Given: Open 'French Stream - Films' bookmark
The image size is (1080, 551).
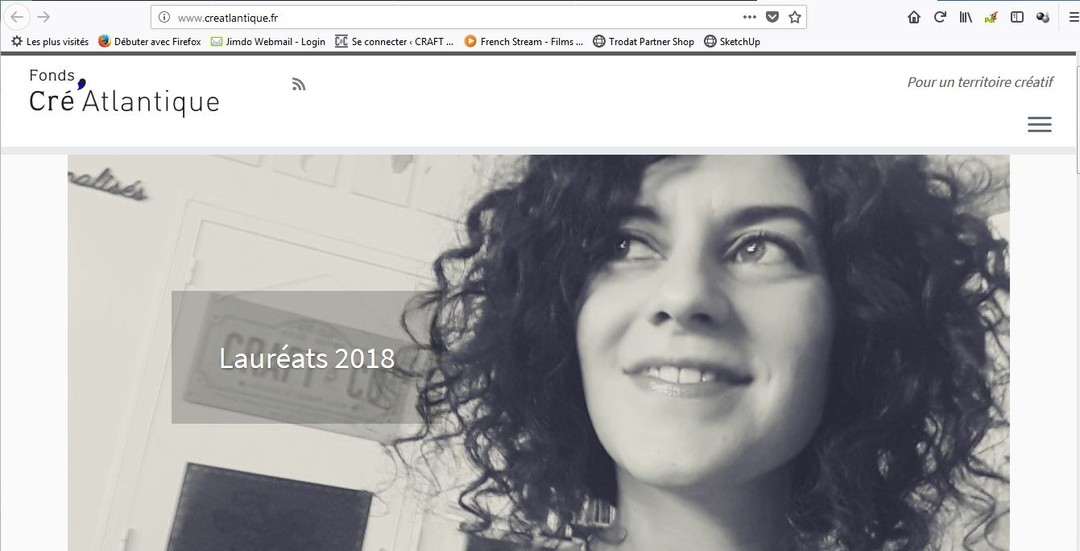Looking at the screenshot, I should click(523, 41).
